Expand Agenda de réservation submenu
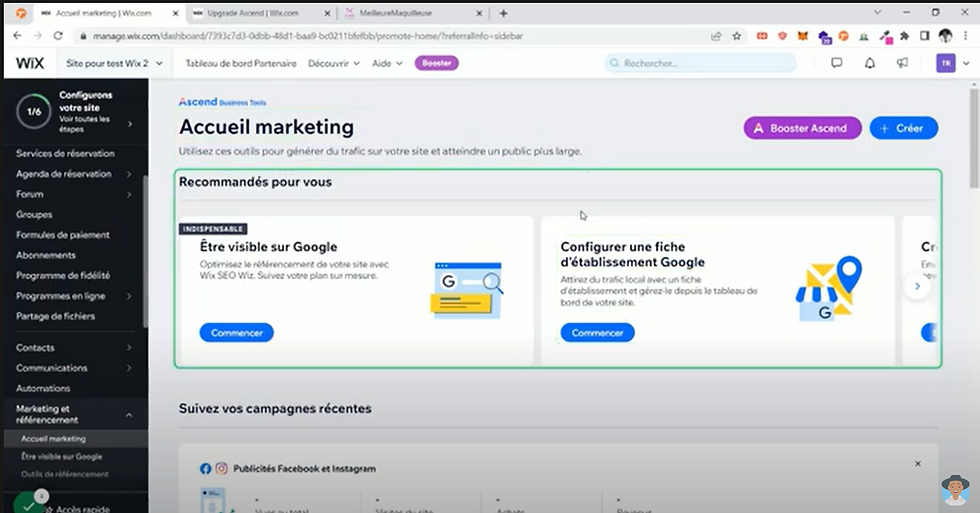This screenshot has width=980, height=513. pyautogui.click(x=129, y=174)
